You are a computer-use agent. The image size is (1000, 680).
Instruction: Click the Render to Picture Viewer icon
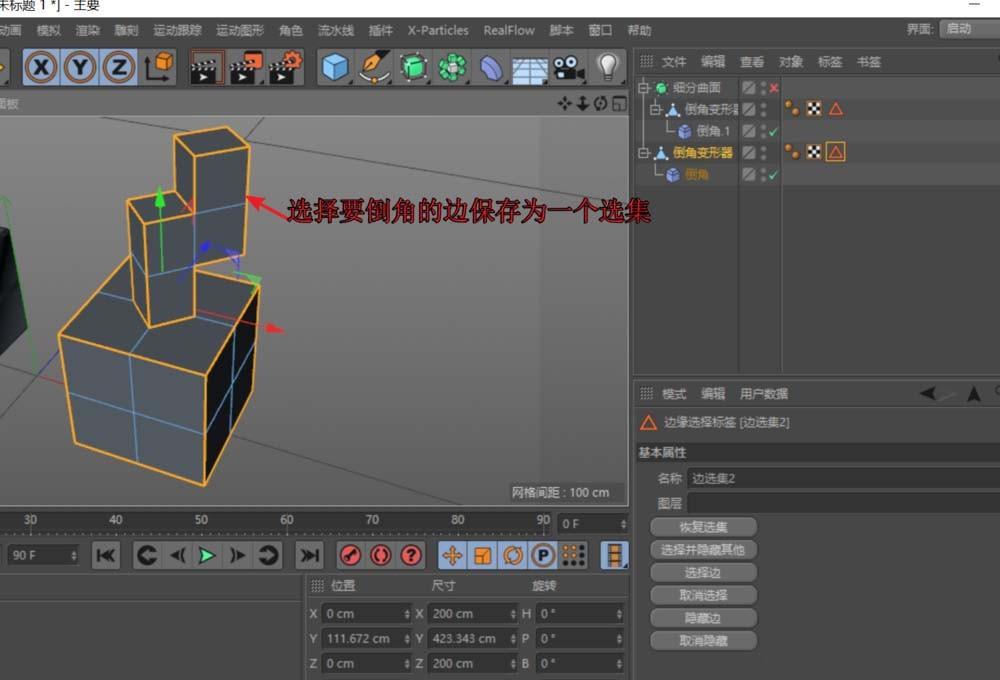point(245,67)
